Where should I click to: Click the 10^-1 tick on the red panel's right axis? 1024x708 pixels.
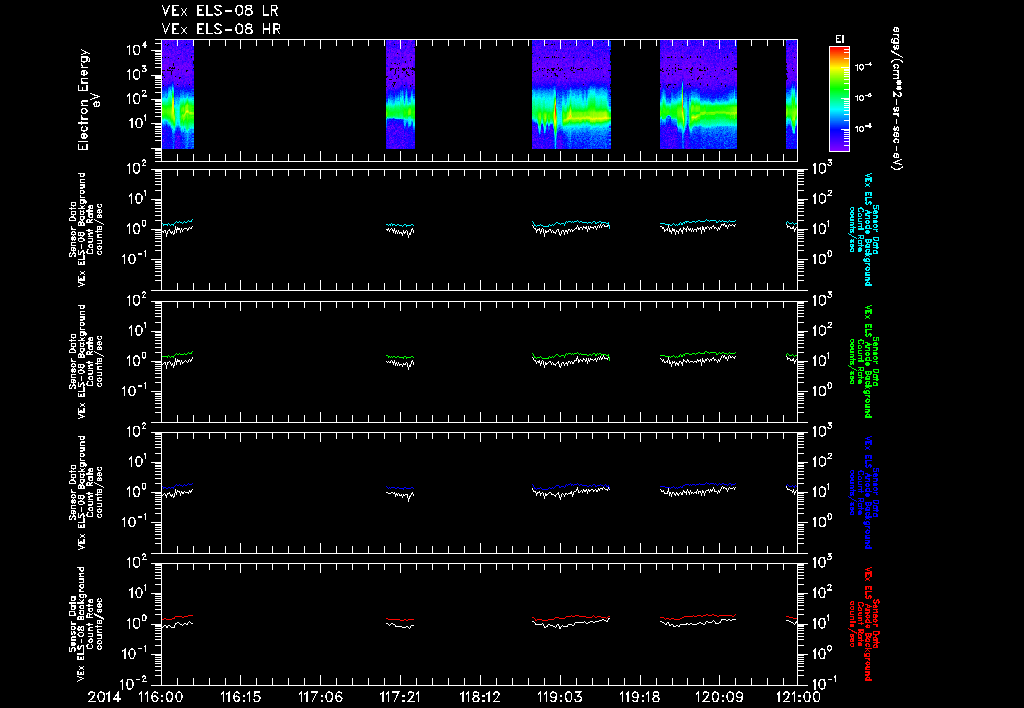click(x=822, y=682)
